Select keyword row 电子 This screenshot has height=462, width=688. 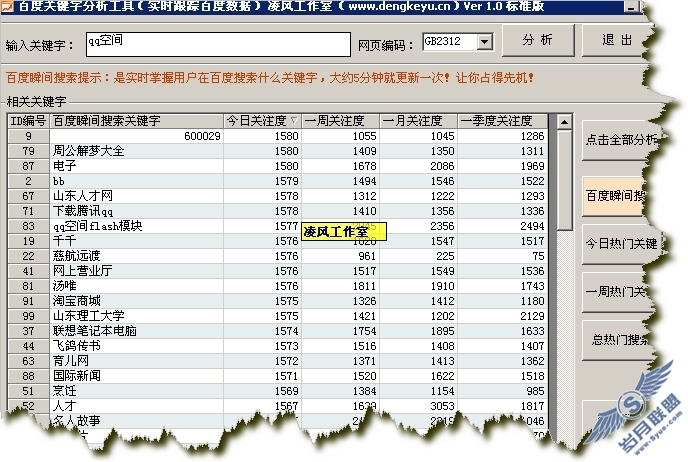click(277, 166)
